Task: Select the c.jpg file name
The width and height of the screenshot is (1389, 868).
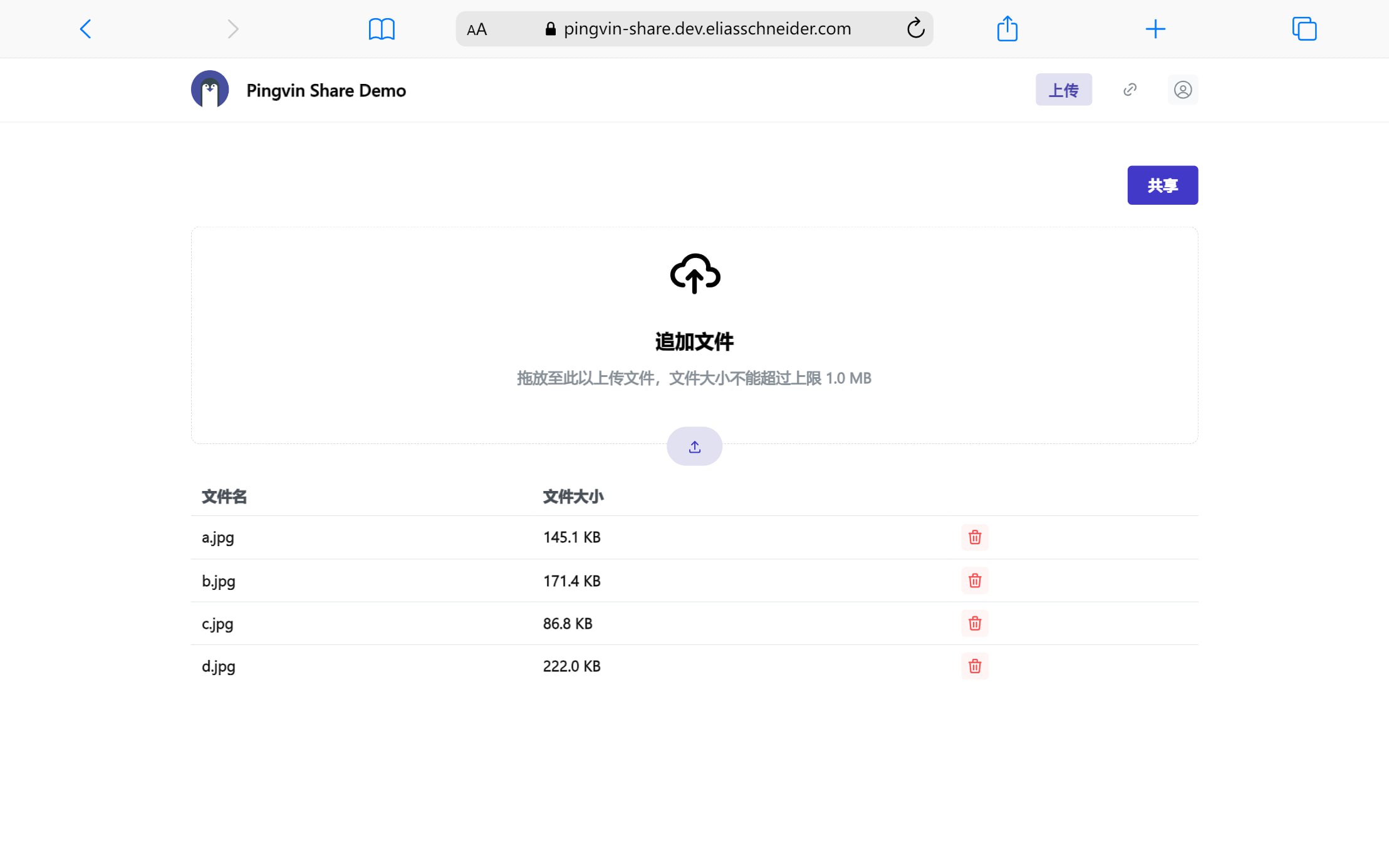Action: tap(217, 624)
